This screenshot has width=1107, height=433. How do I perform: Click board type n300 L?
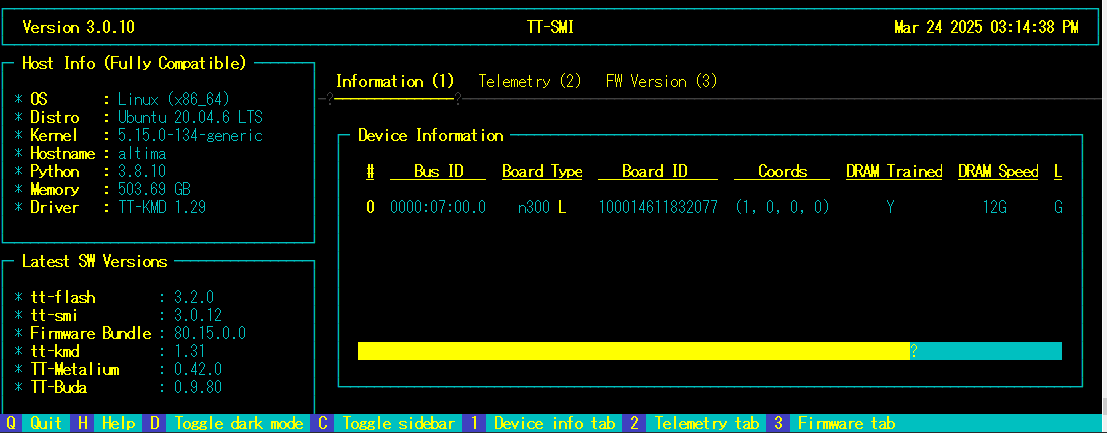click(x=542, y=208)
